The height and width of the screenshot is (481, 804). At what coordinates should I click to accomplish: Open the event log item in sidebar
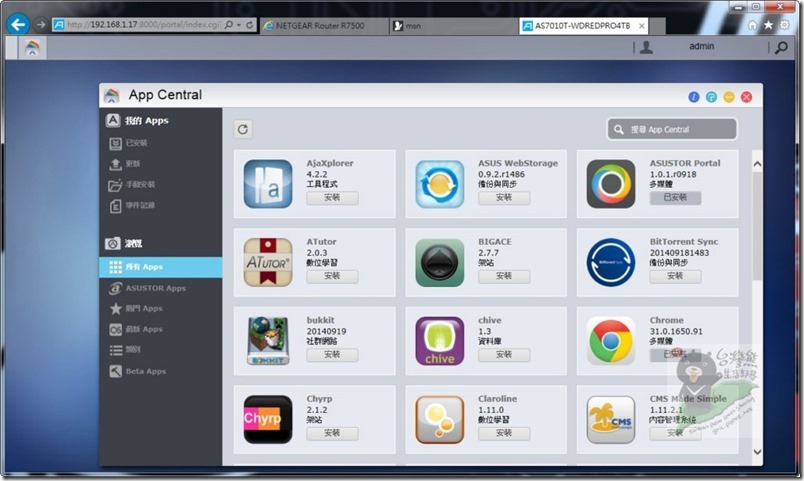(x=161, y=206)
